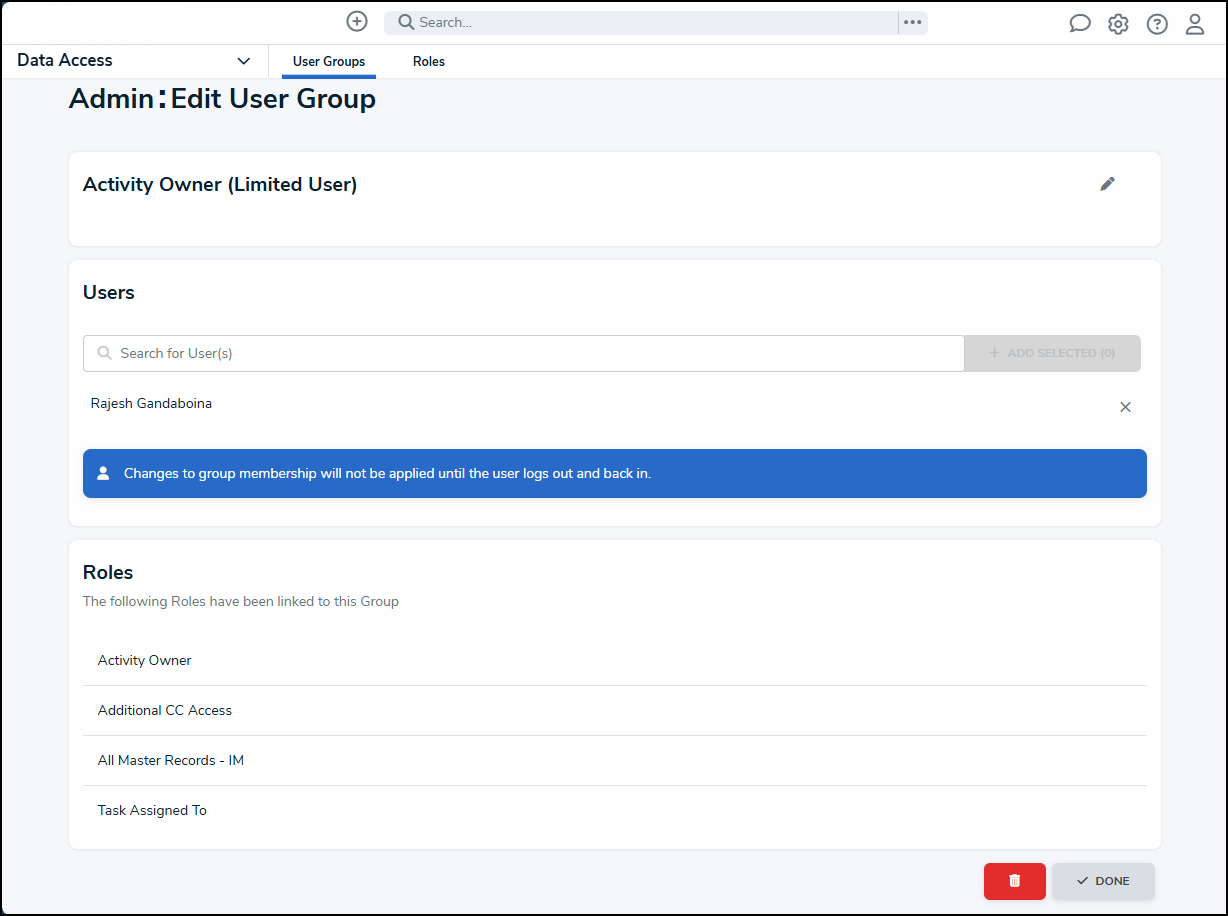Delete the user group with trash button

pyautogui.click(x=1015, y=881)
